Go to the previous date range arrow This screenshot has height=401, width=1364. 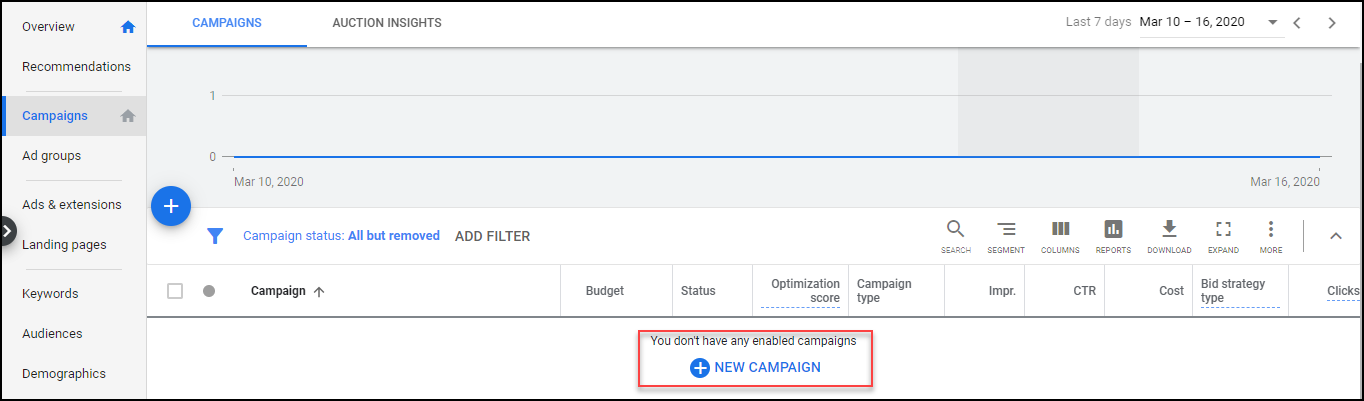1296,23
